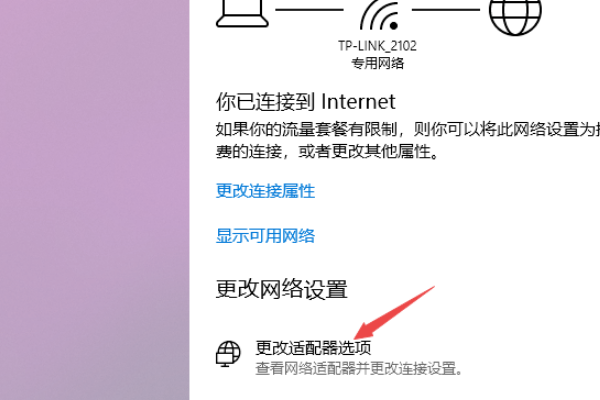Image resolution: width=600 pixels, height=400 pixels.
Task: Click the text line 费的连接，或者更改其他属性
Action: coord(327,152)
